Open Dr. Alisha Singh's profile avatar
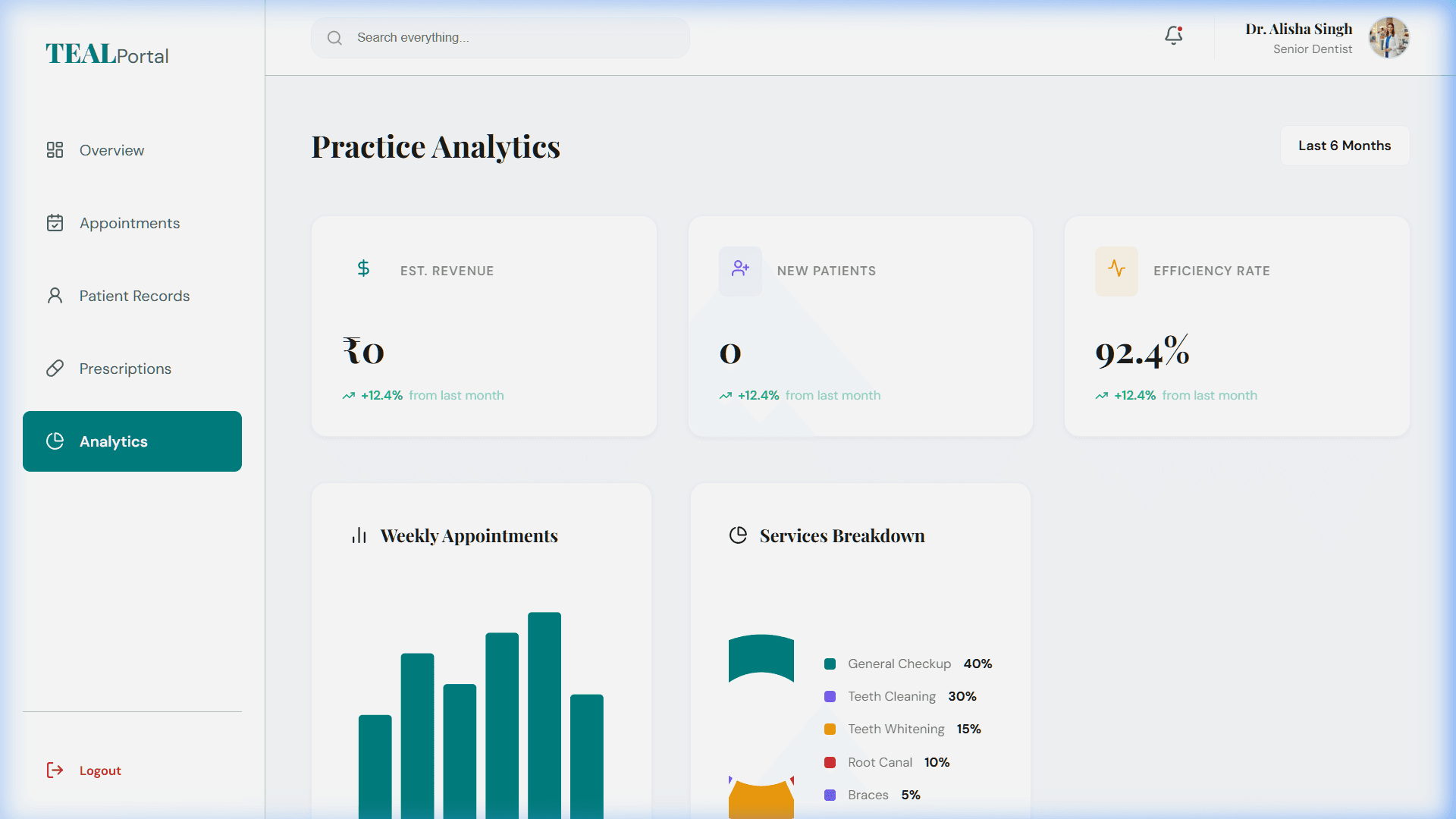This screenshot has width=1456, height=819. pyautogui.click(x=1389, y=38)
